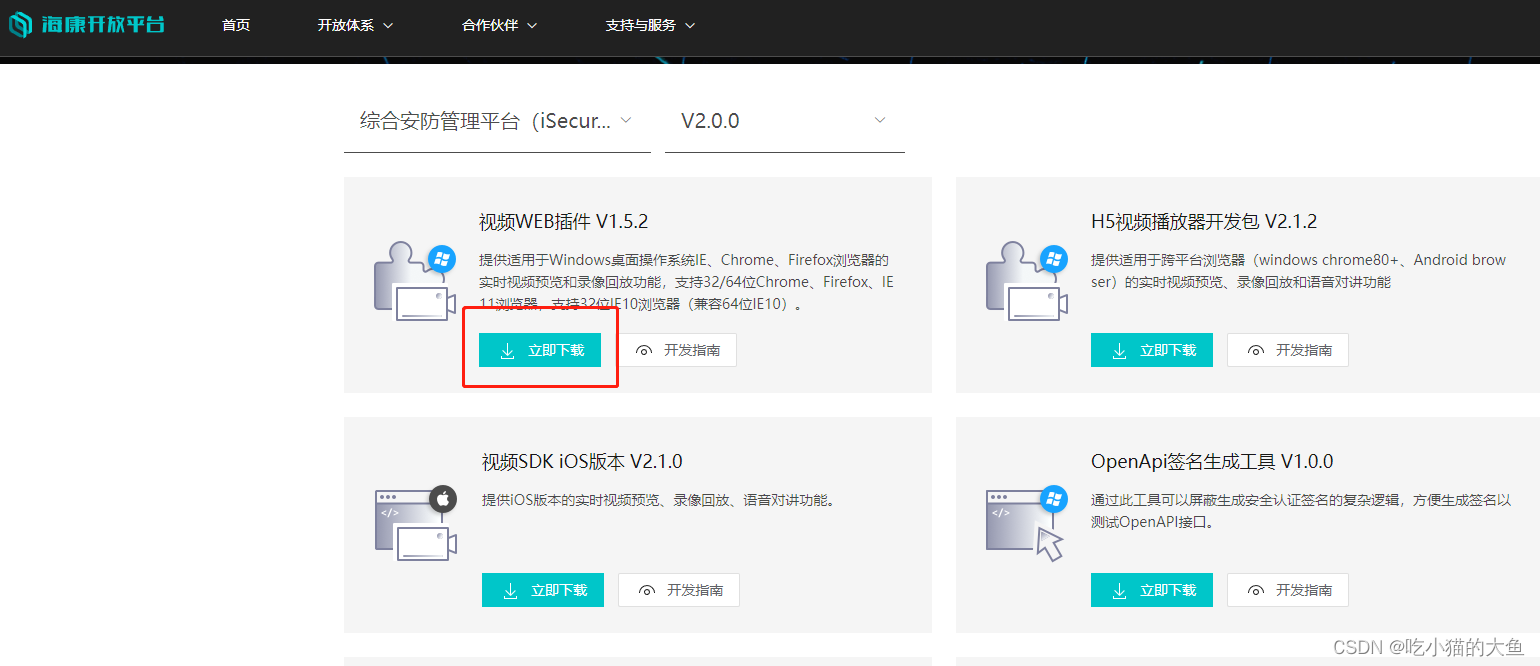Open the 综合安防管理平台 platform dropdown

(497, 121)
